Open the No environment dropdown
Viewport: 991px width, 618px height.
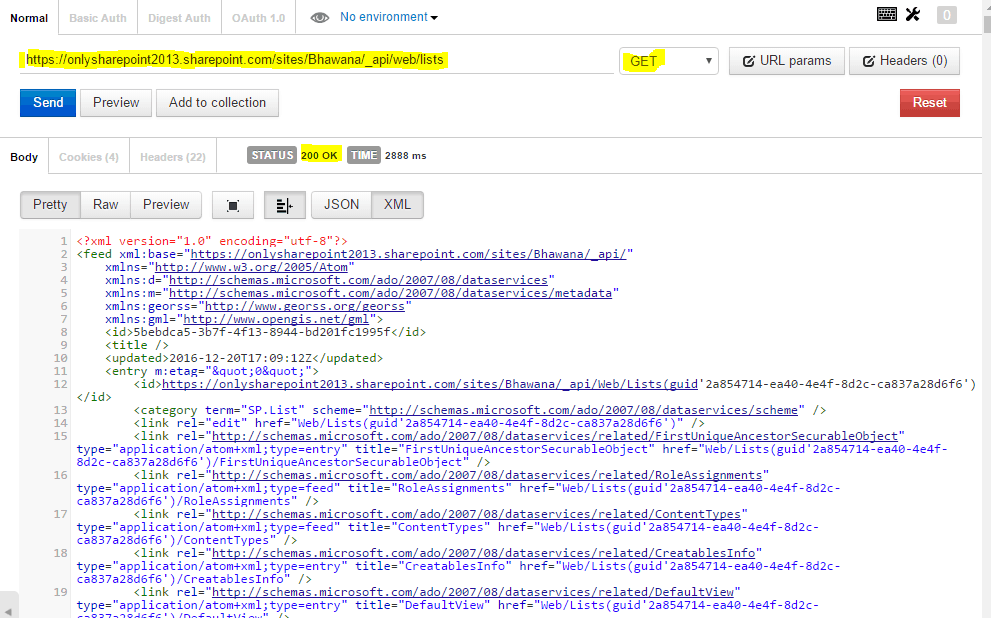pos(385,17)
